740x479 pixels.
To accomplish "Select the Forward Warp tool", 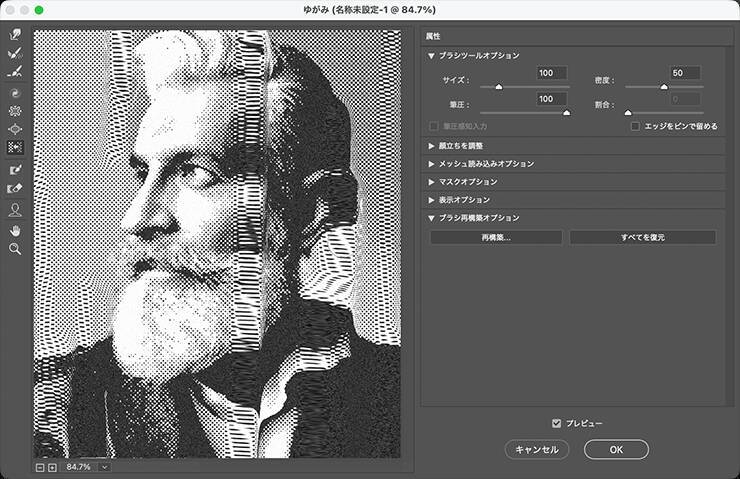I will coord(15,34).
